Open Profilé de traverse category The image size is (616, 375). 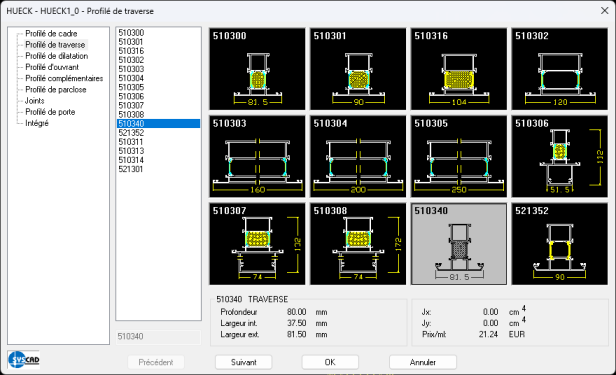55,45
